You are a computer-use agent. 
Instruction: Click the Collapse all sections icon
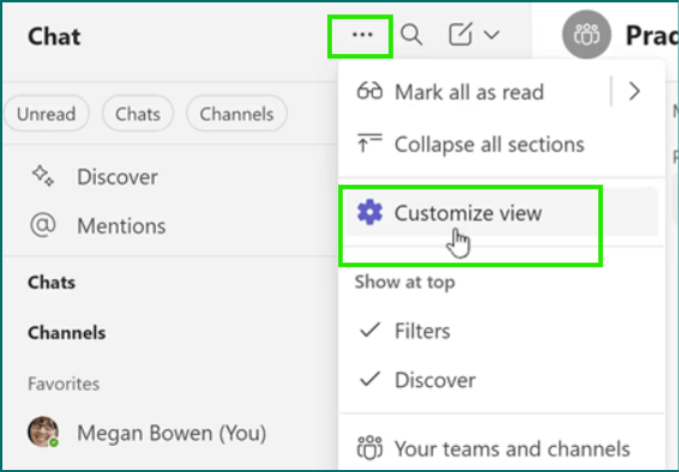click(x=369, y=144)
